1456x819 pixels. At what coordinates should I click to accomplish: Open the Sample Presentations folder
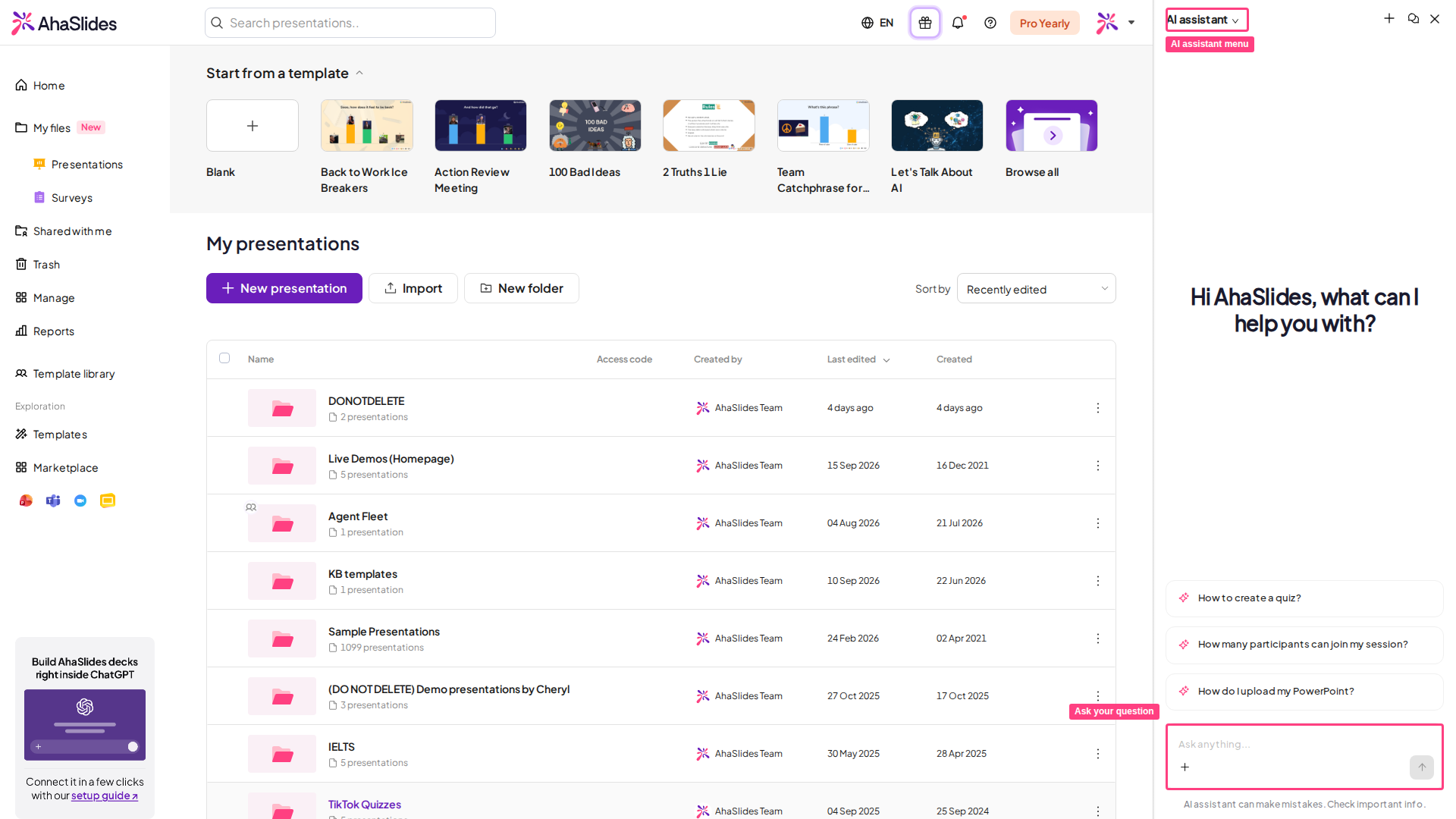[384, 632]
